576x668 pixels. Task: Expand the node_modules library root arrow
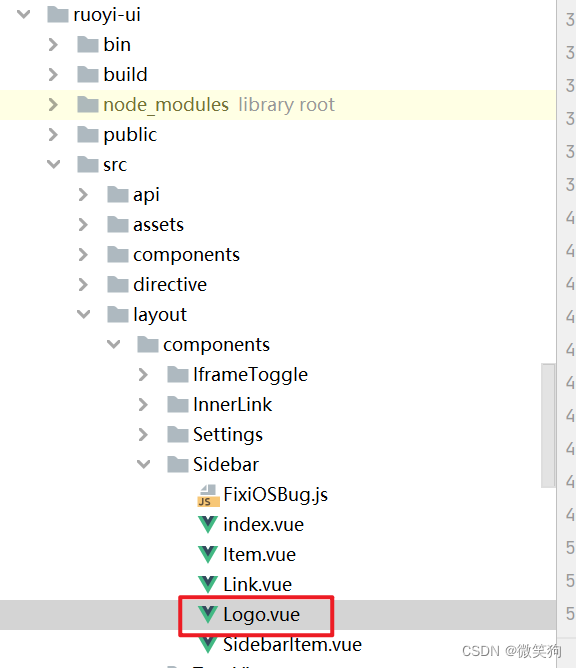coord(53,104)
